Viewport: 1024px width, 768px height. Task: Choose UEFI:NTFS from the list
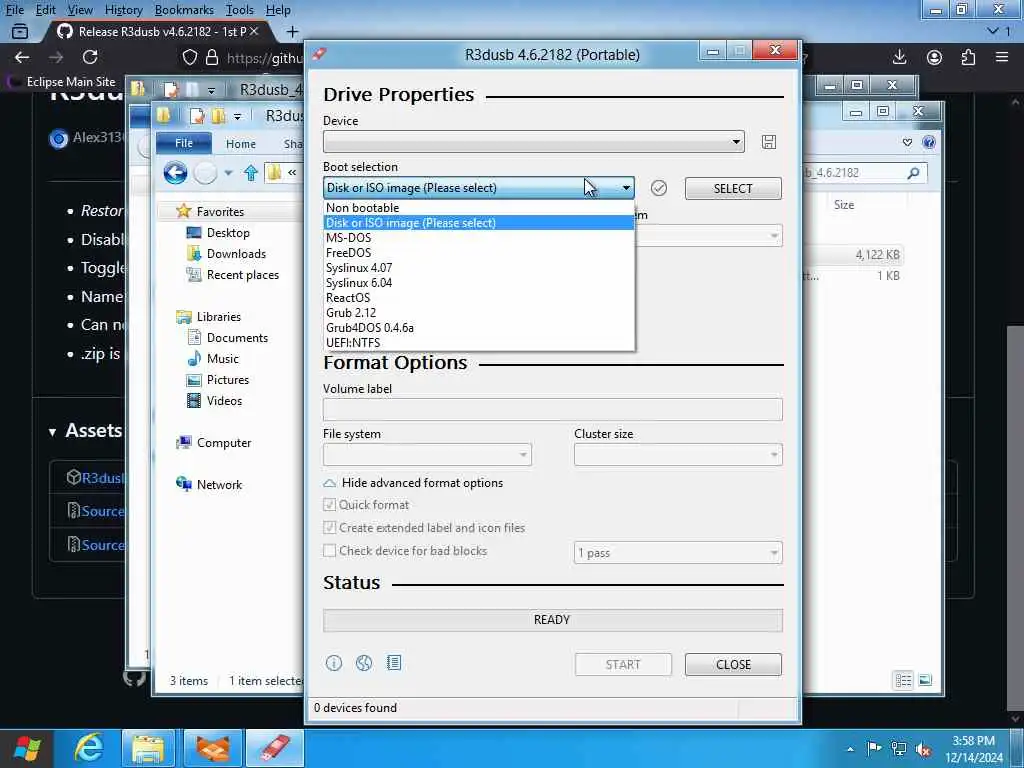pos(479,343)
